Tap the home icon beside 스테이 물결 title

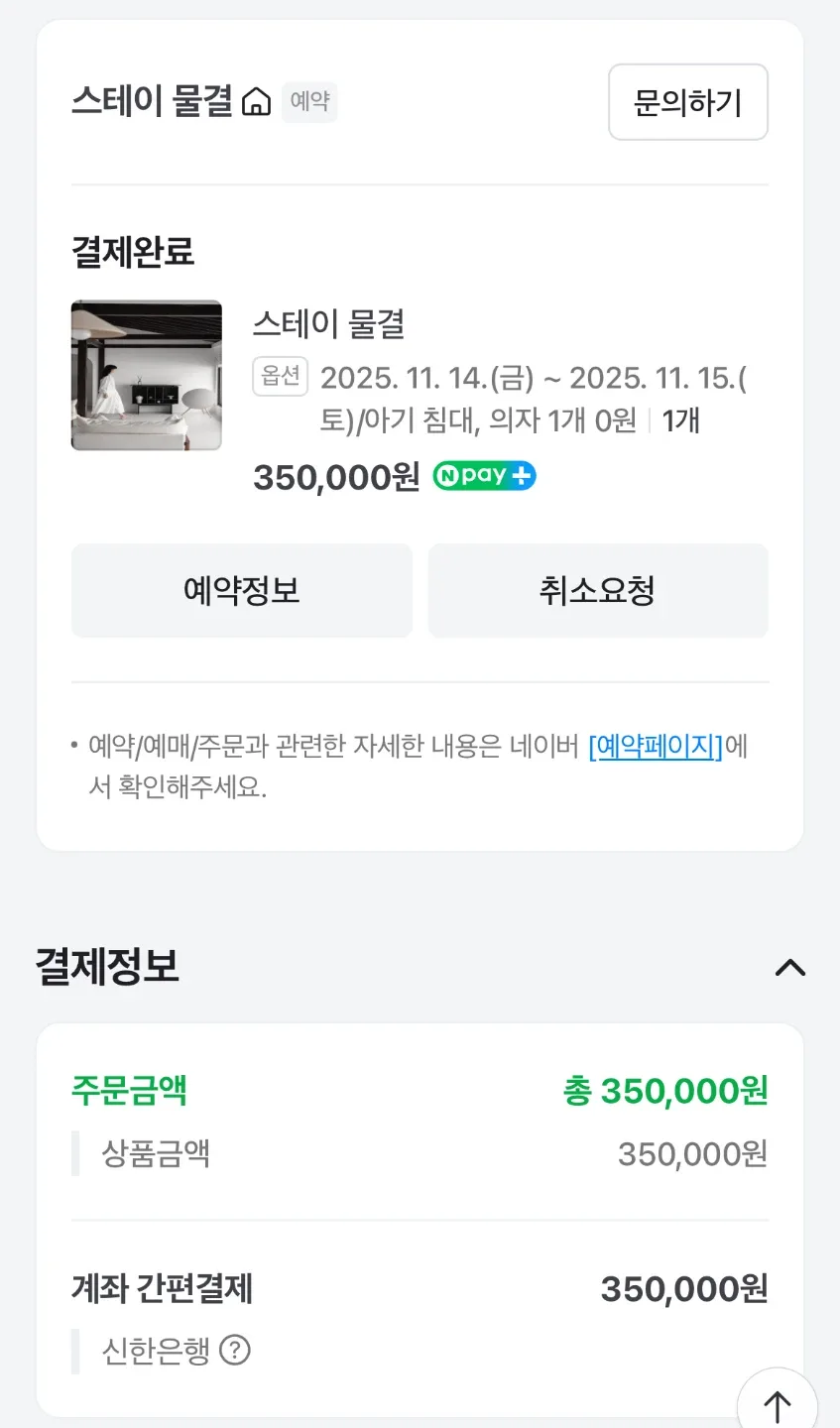click(256, 102)
